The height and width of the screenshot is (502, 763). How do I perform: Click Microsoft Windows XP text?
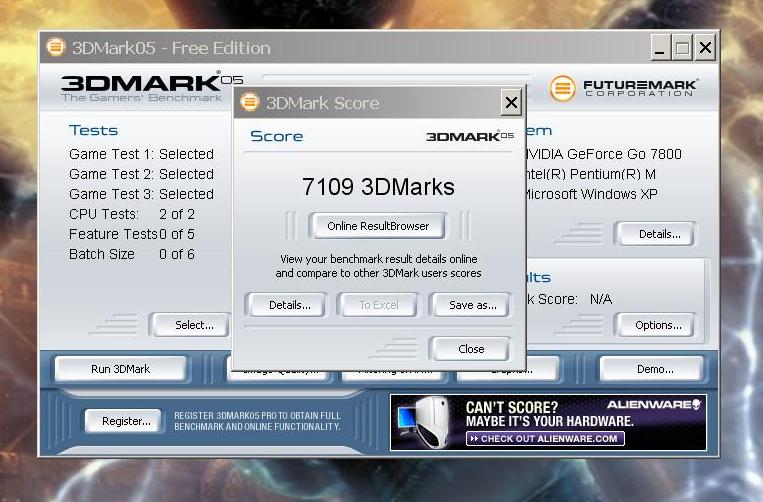(x=592, y=194)
